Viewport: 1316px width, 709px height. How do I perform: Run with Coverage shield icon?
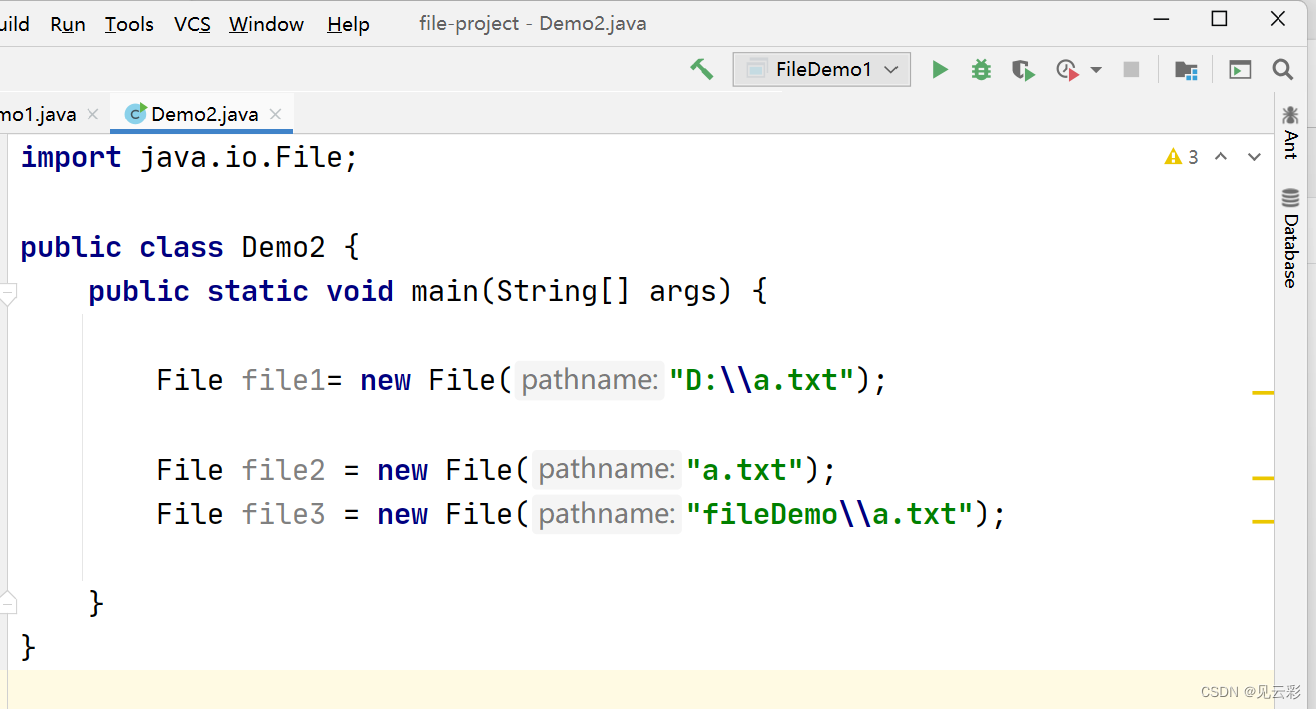pyautogui.click(x=1022, y=70)
